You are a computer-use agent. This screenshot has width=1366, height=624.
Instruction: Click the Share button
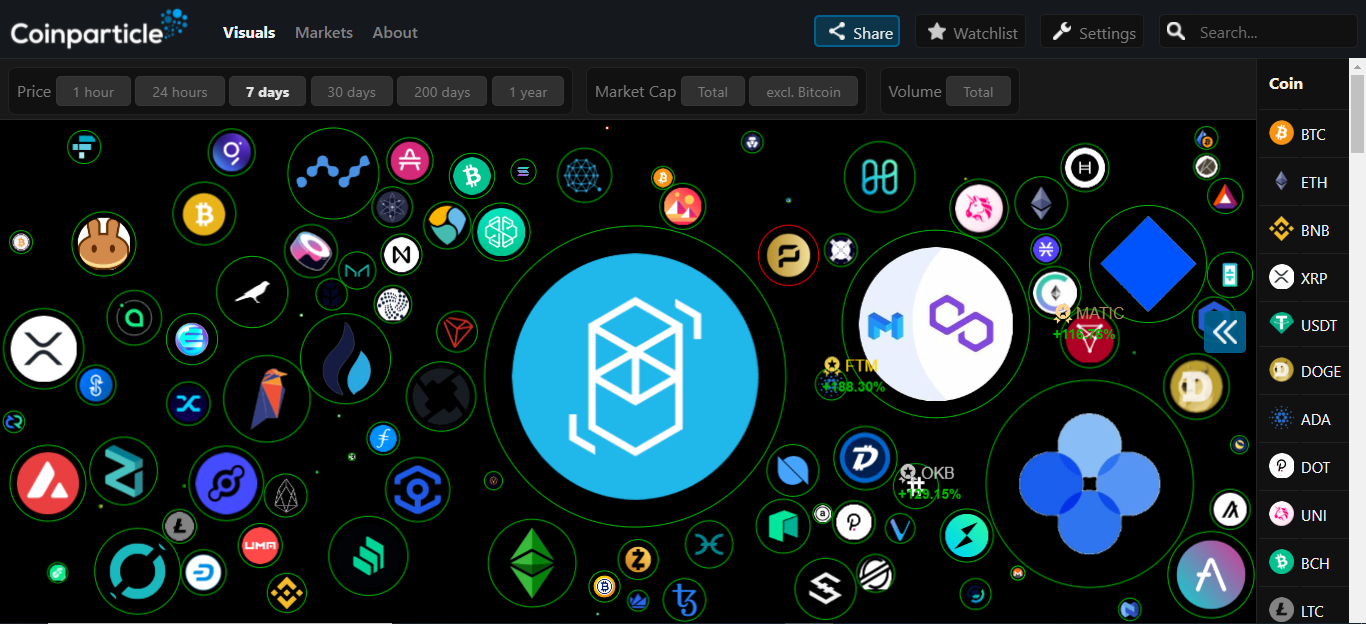[857, 31]
